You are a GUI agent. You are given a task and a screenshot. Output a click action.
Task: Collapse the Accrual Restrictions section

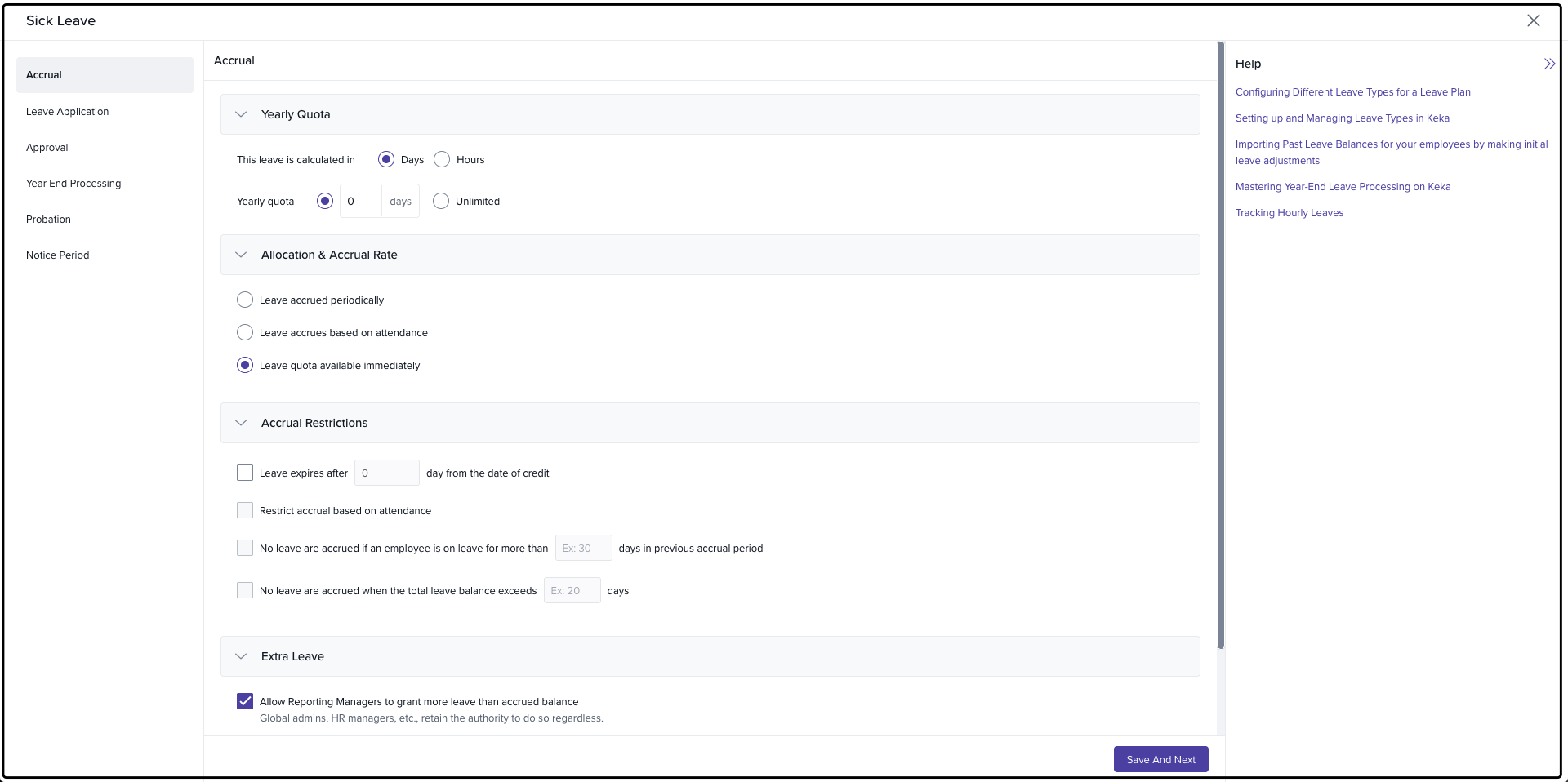[241, 423]
